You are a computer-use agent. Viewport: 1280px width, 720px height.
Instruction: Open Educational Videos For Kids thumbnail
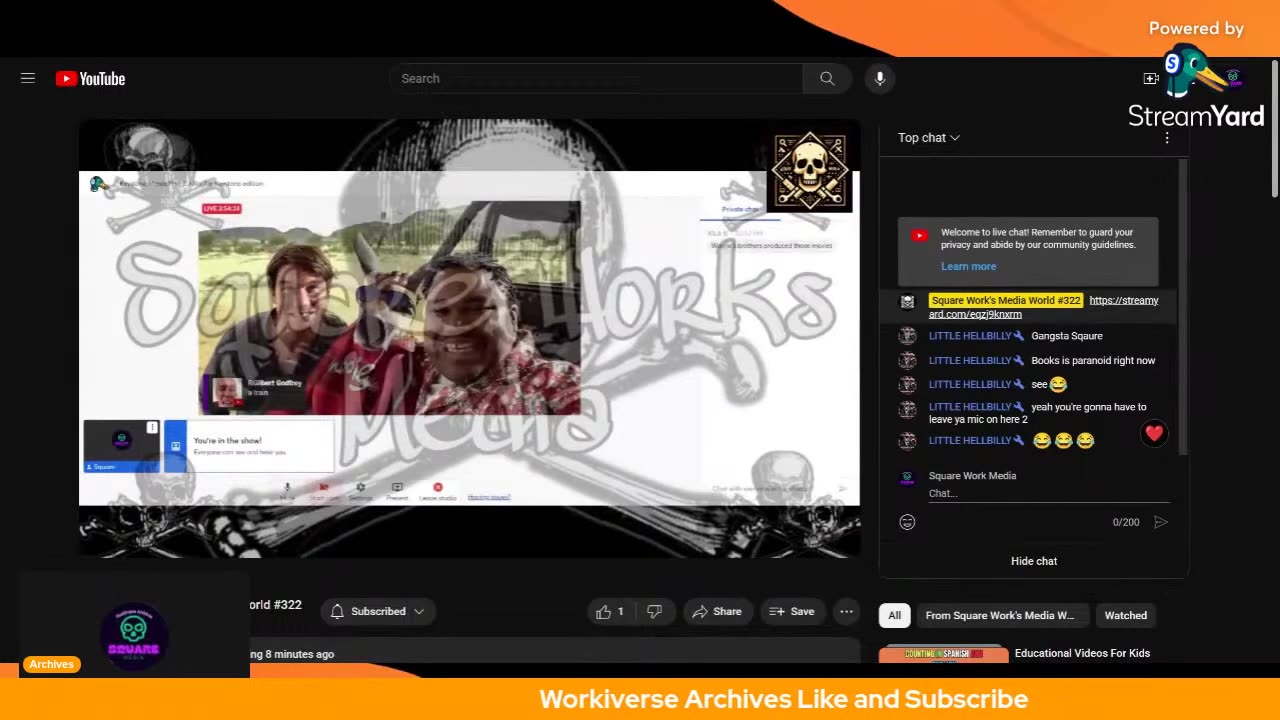click(x=943, y=654)
